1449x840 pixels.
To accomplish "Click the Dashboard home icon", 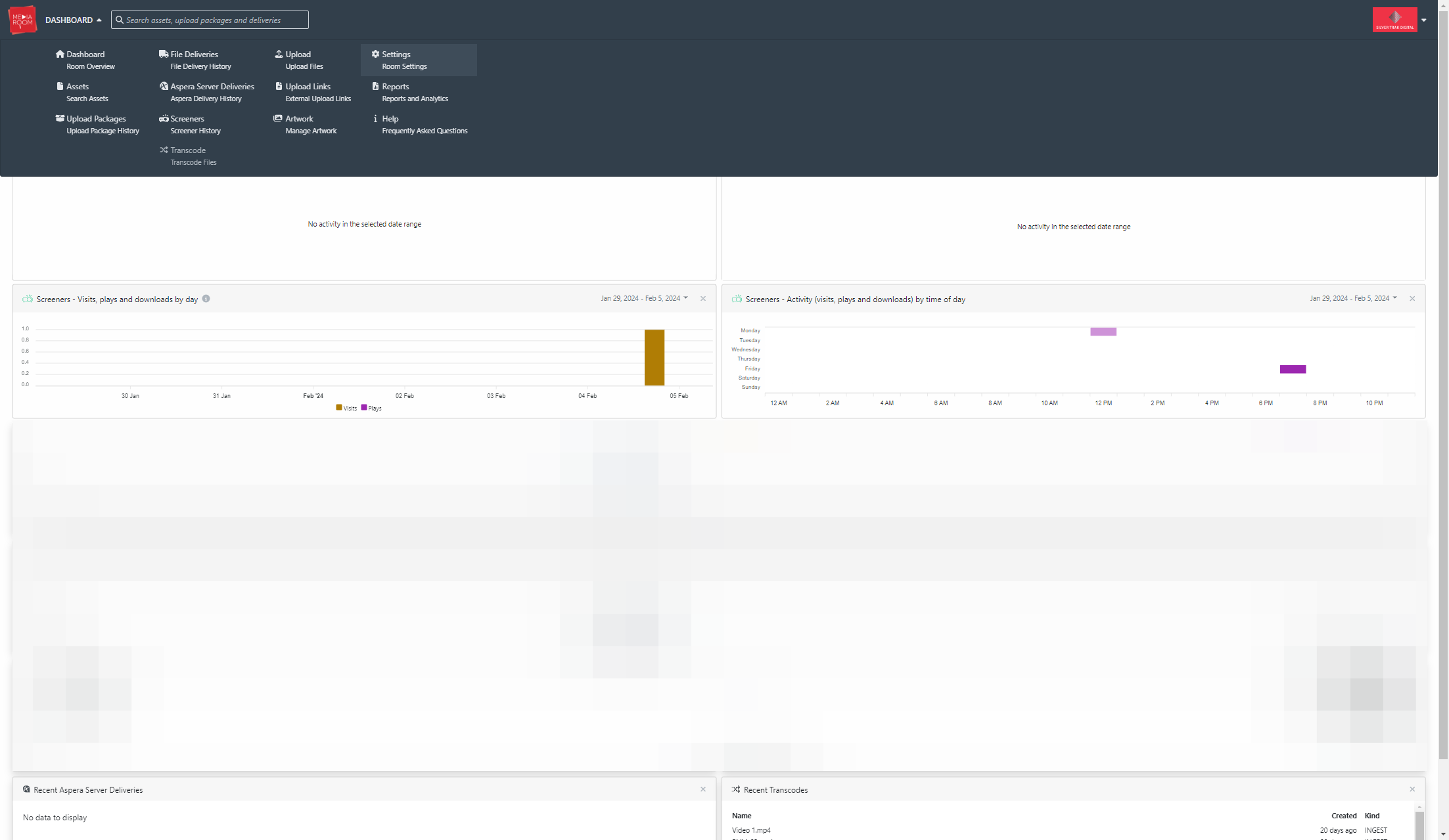I will point(60,54).
